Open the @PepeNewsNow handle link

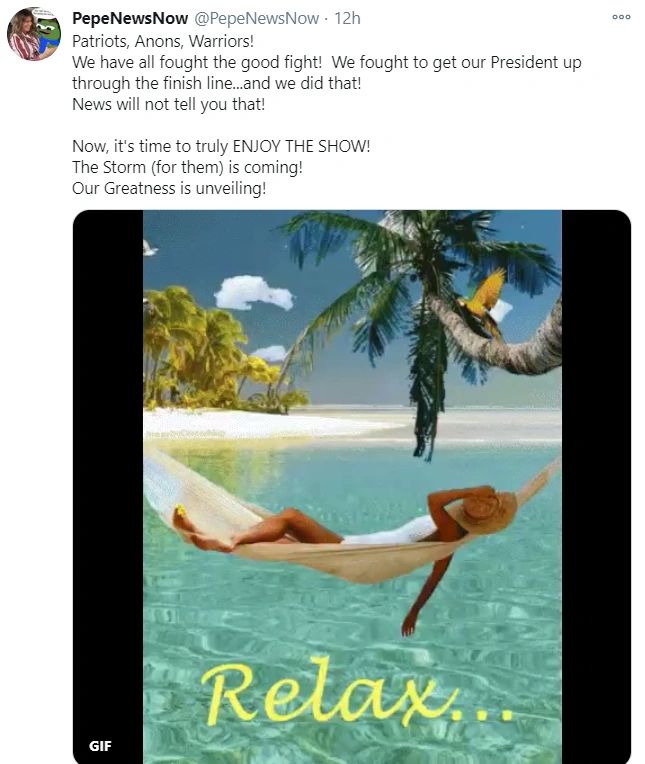(x=257, y=19)
